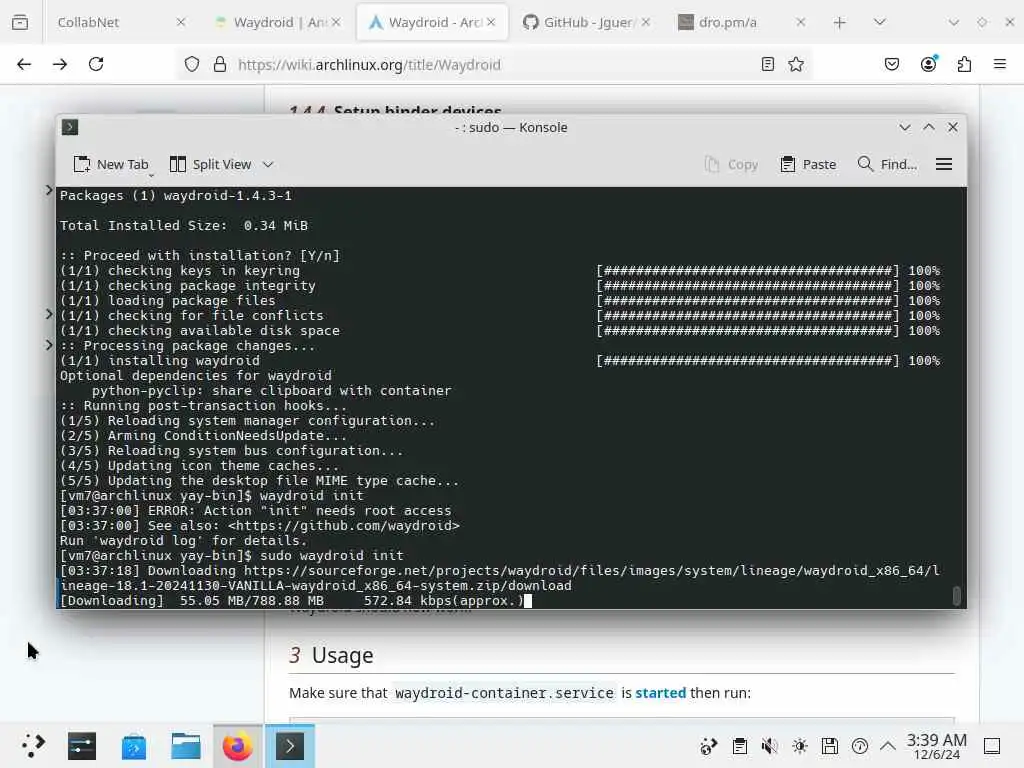Click Show Desktop at taskbar end
This screenshot has width=1024, height=768.
click(x=992, y=746)
